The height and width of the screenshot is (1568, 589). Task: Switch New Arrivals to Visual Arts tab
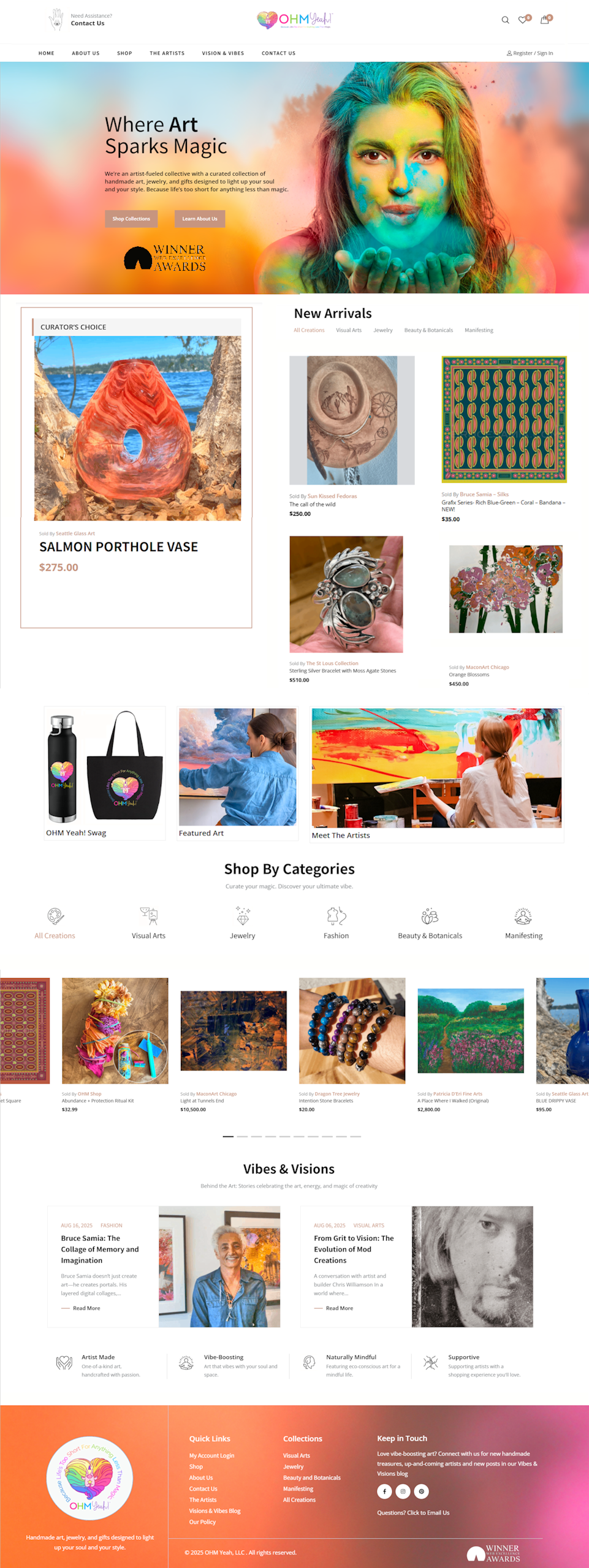(x=349, y=330)
